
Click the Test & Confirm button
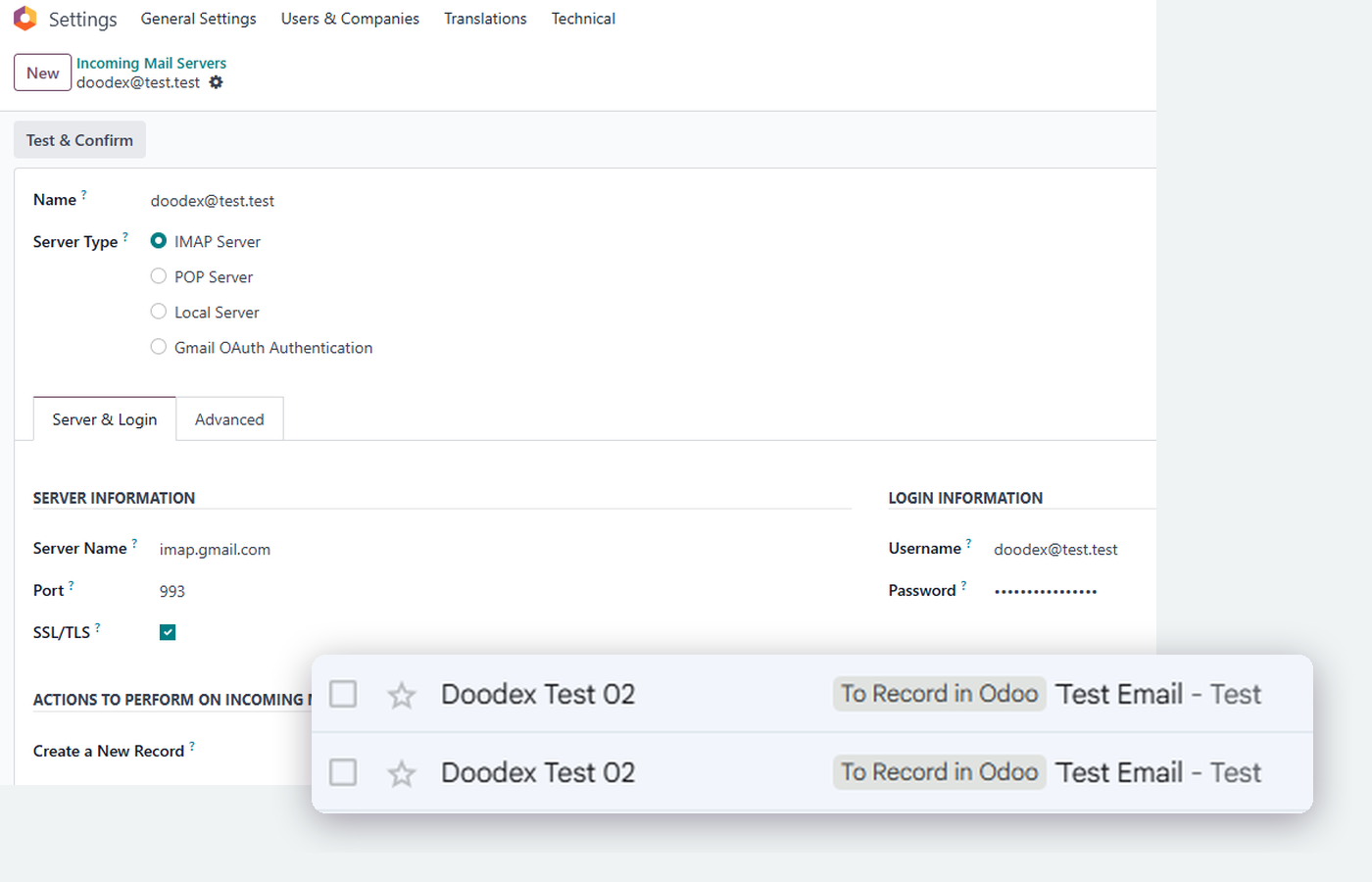point(79,140)
